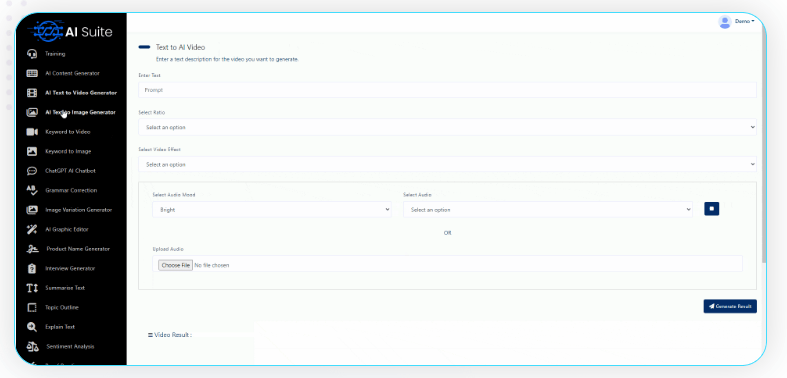Click the Video Result heading

170,335
